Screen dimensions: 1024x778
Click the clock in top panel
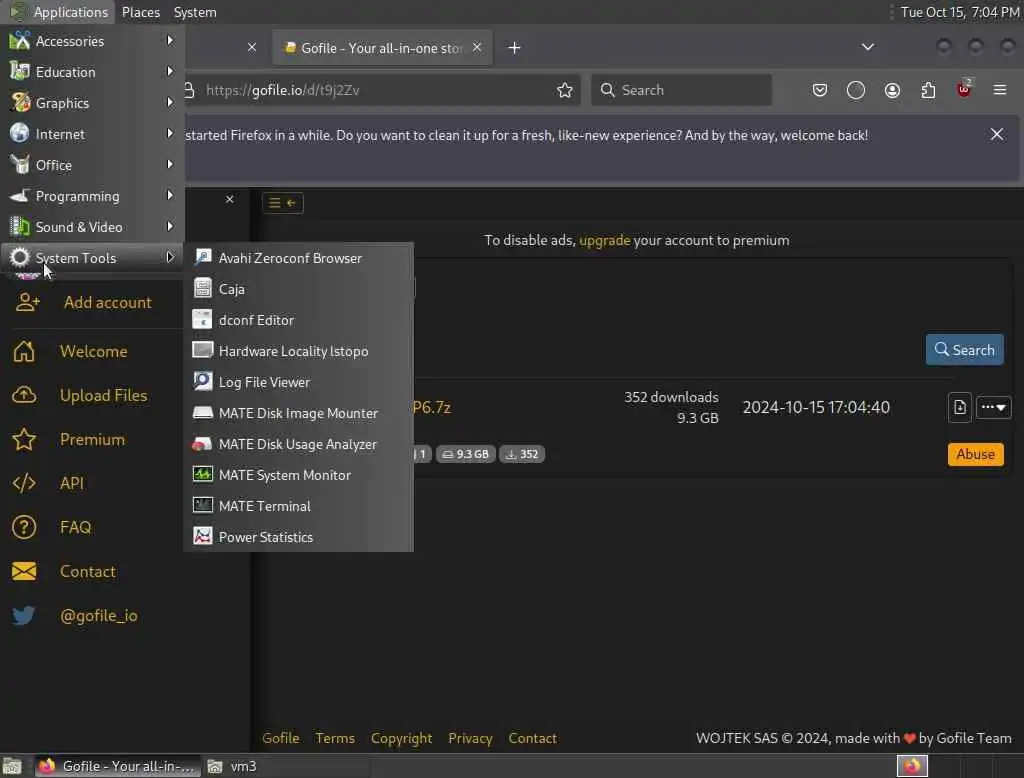point(959,12)
